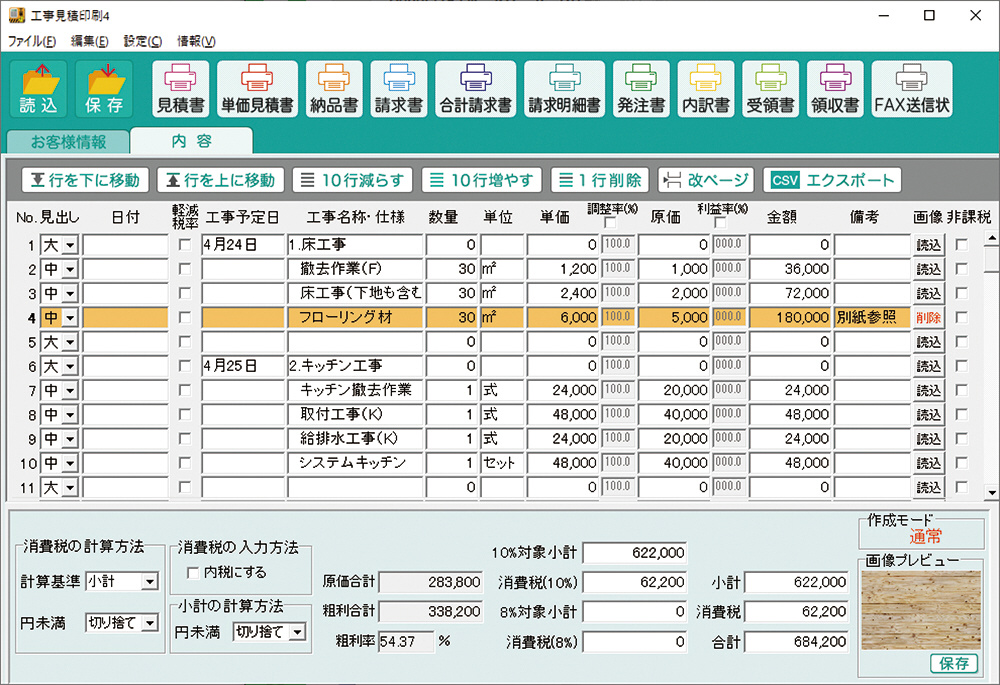Open the 小計の計算方法 円未満 dropdown

[299, 632]
